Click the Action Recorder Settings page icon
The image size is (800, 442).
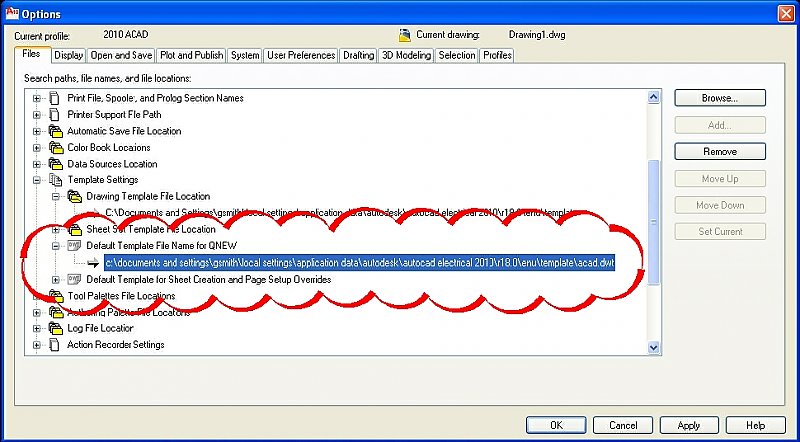[x=54, y=345]
